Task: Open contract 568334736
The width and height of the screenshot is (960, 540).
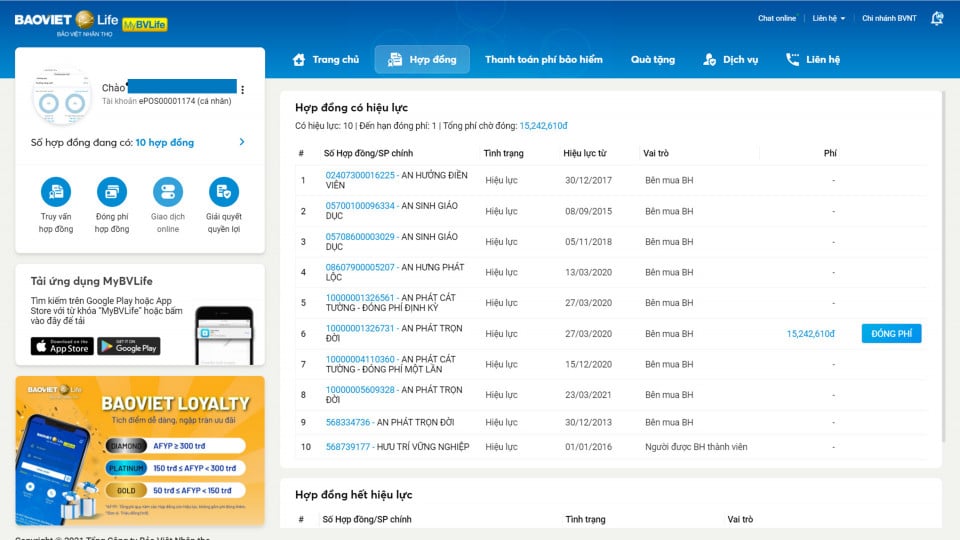Action: click(x=348, y=422)
